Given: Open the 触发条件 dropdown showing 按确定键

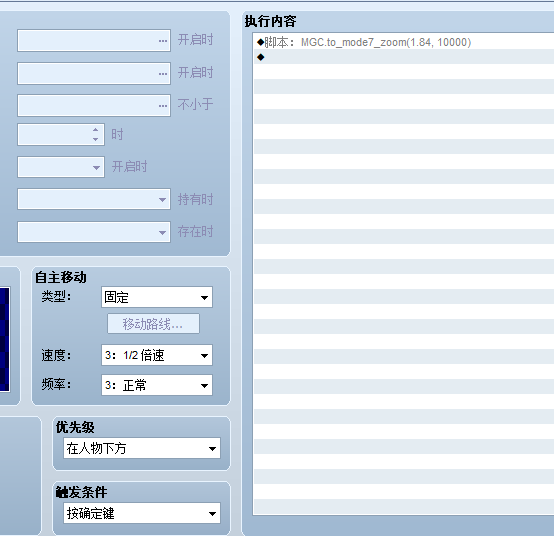Looking at the screenshot, I should tap(142, 513).
